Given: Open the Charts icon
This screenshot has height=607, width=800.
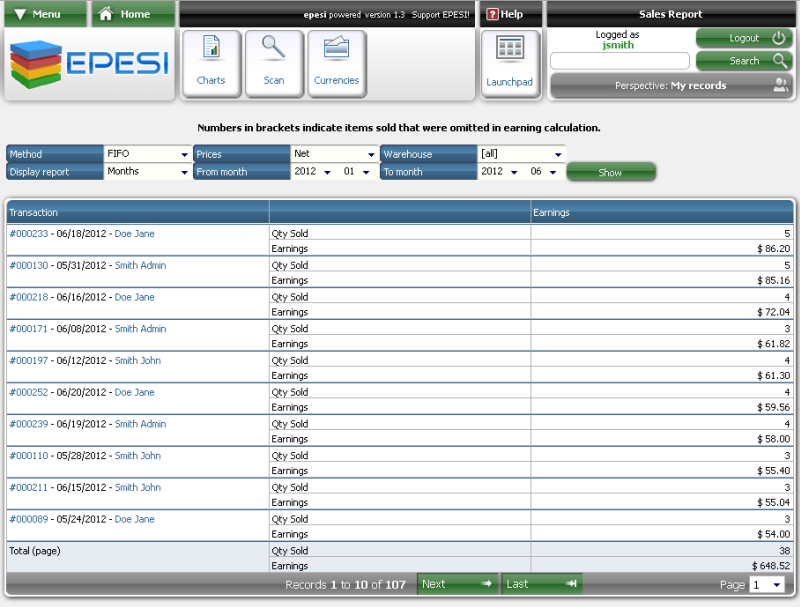Looking at the screenshot, I should (x=211, y=49).
